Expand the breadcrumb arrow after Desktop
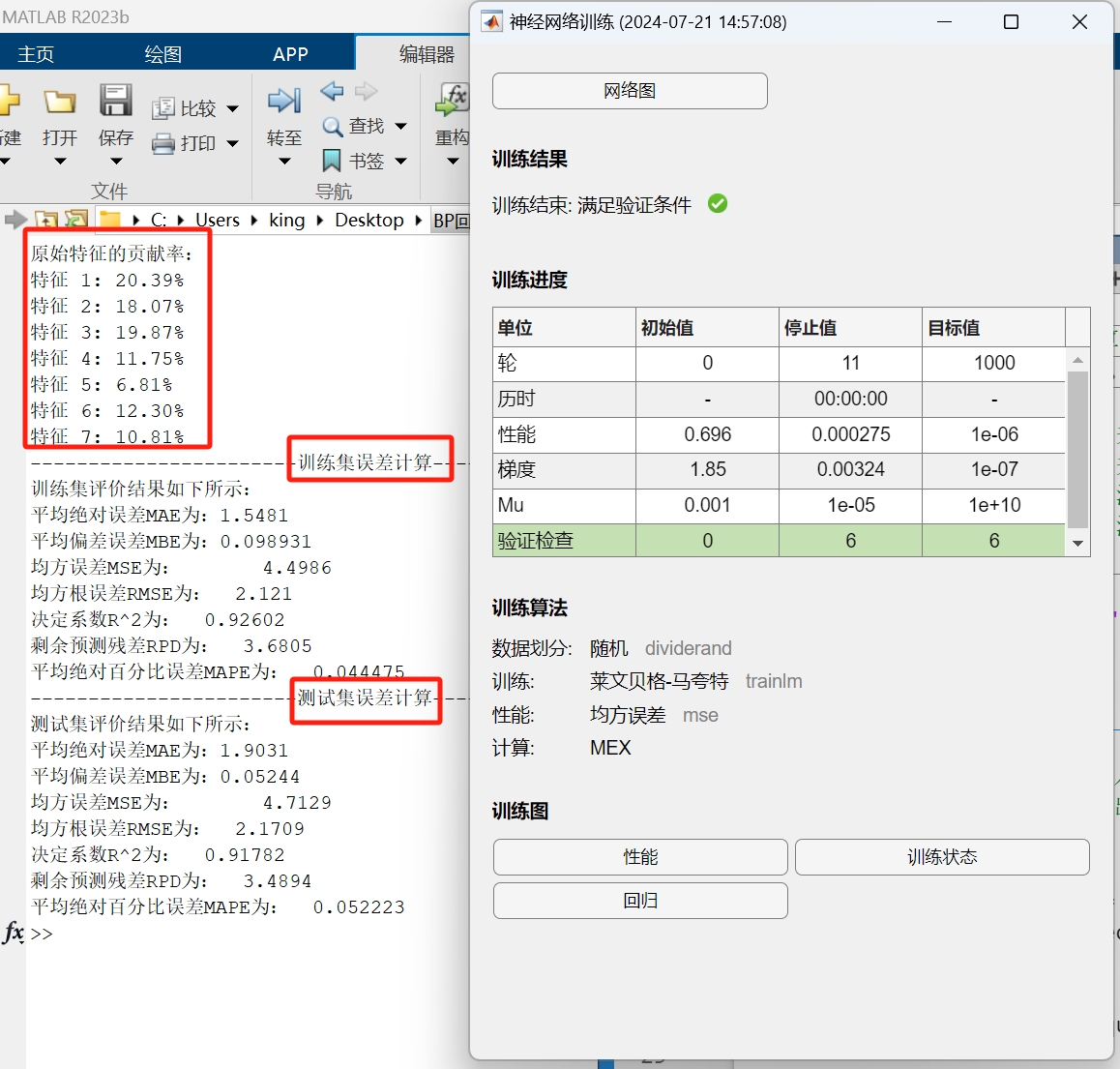 (416, 220)
